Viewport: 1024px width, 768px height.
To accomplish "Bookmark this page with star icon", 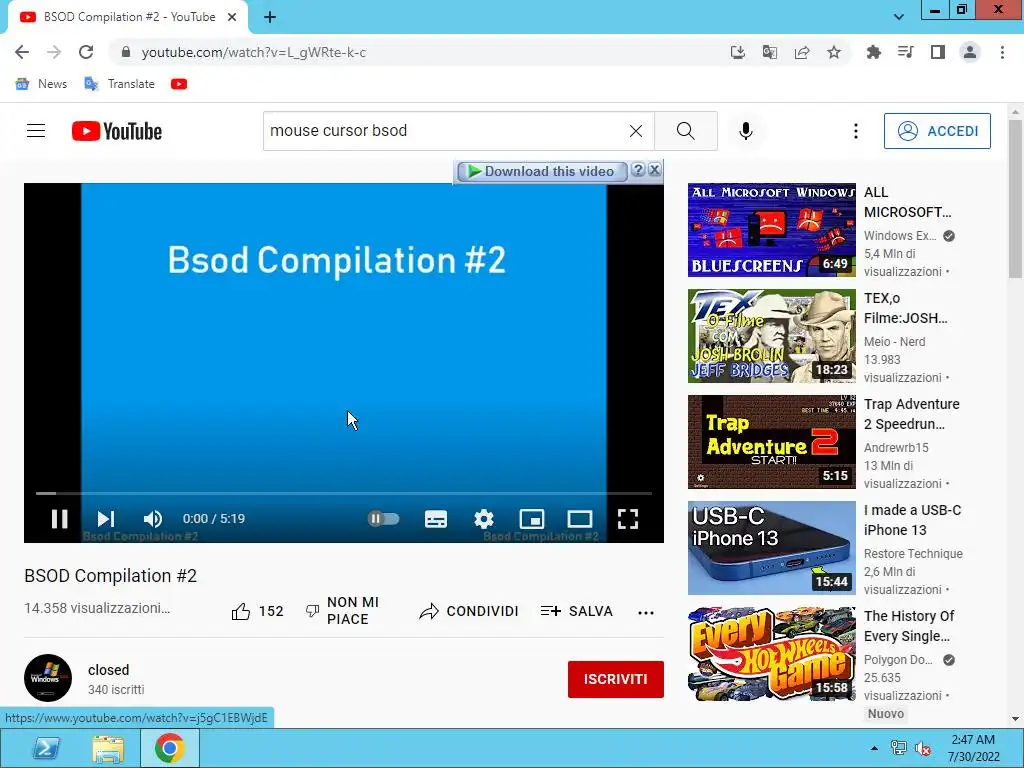I will (x=834, y=52).
